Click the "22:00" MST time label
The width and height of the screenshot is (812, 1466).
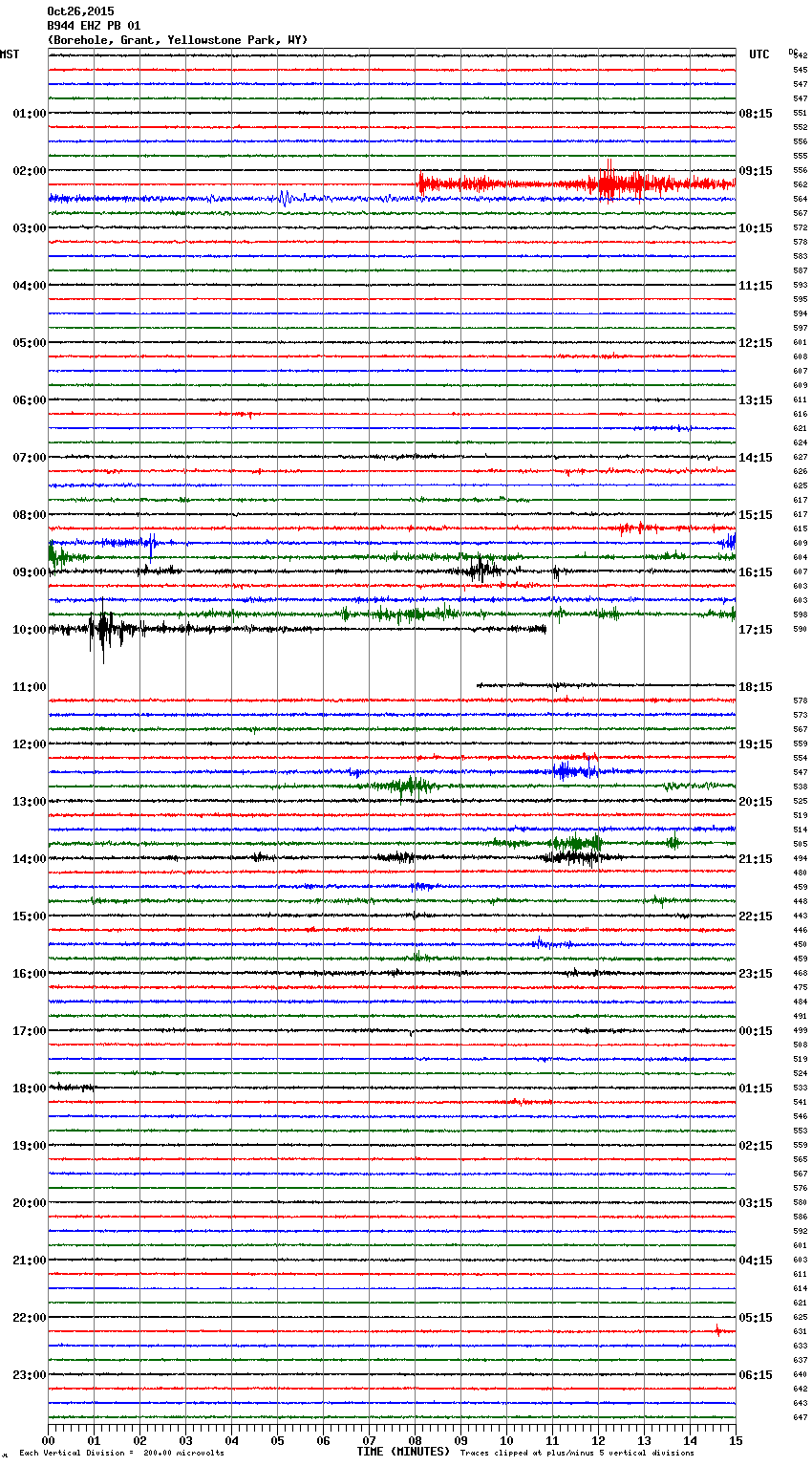tap(30, 1318)
